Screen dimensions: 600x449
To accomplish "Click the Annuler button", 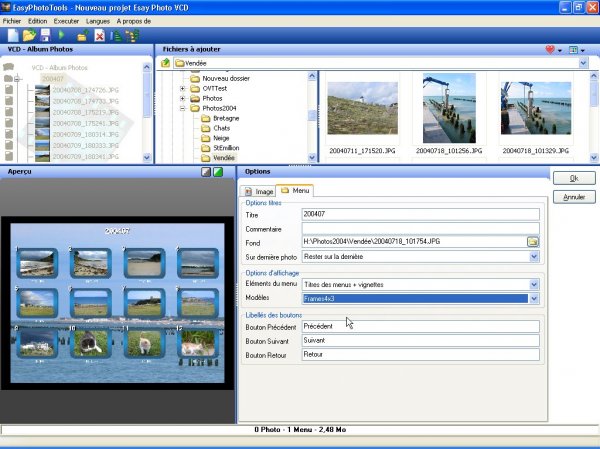I will point(573,197).
